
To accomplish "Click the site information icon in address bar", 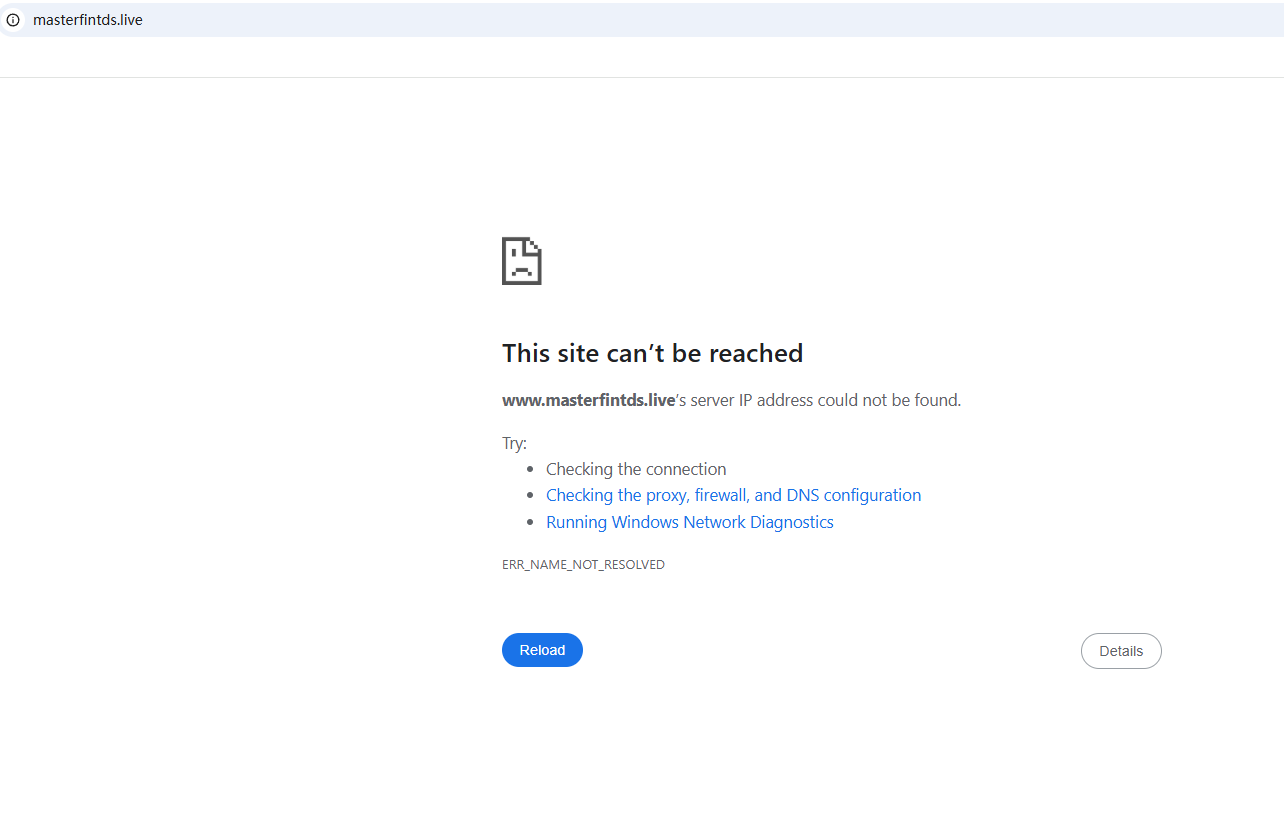I will 13,20.
